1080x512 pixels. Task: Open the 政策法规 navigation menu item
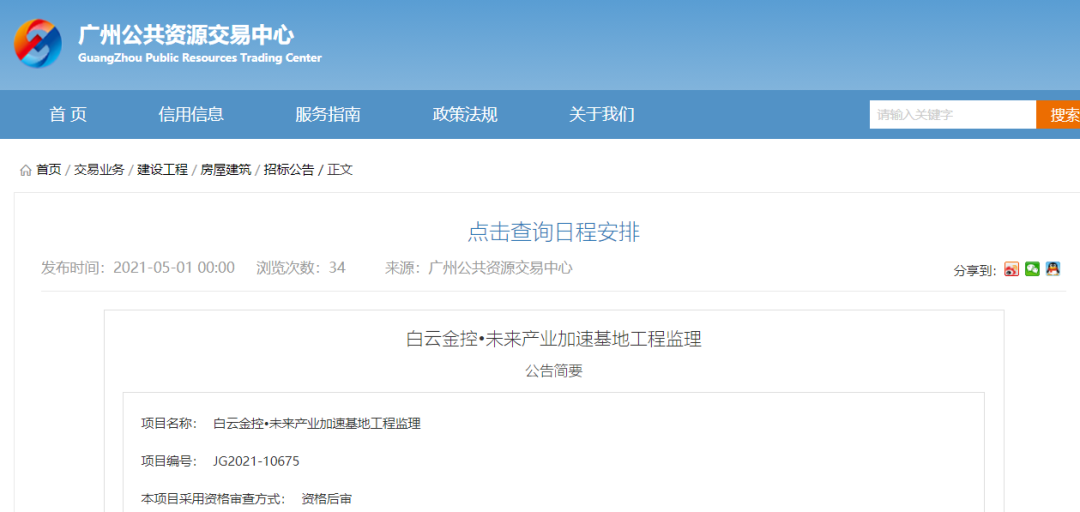pos(465,114)
